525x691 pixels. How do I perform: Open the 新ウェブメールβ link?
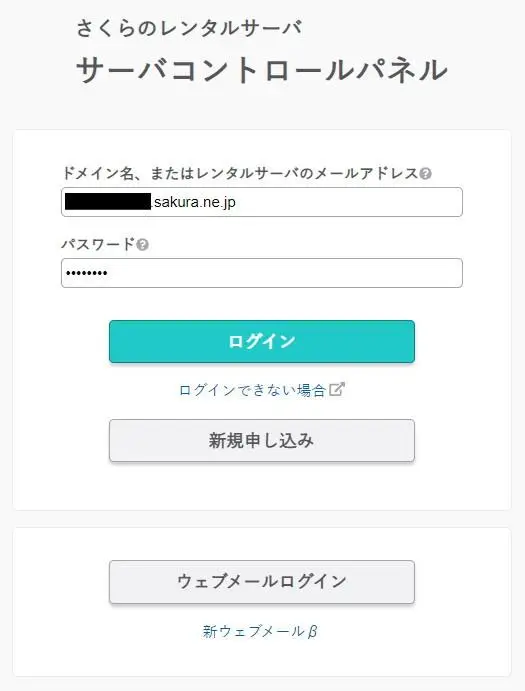260,632
